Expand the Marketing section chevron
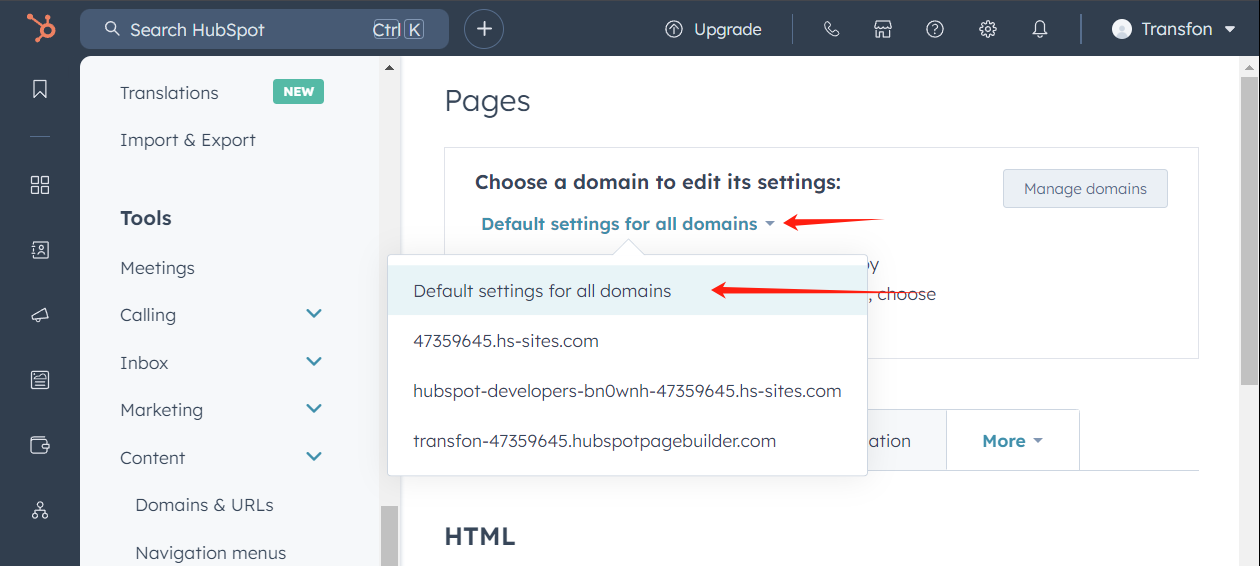Viewport: 1260px width, 566px height. (x=314, y=408)
